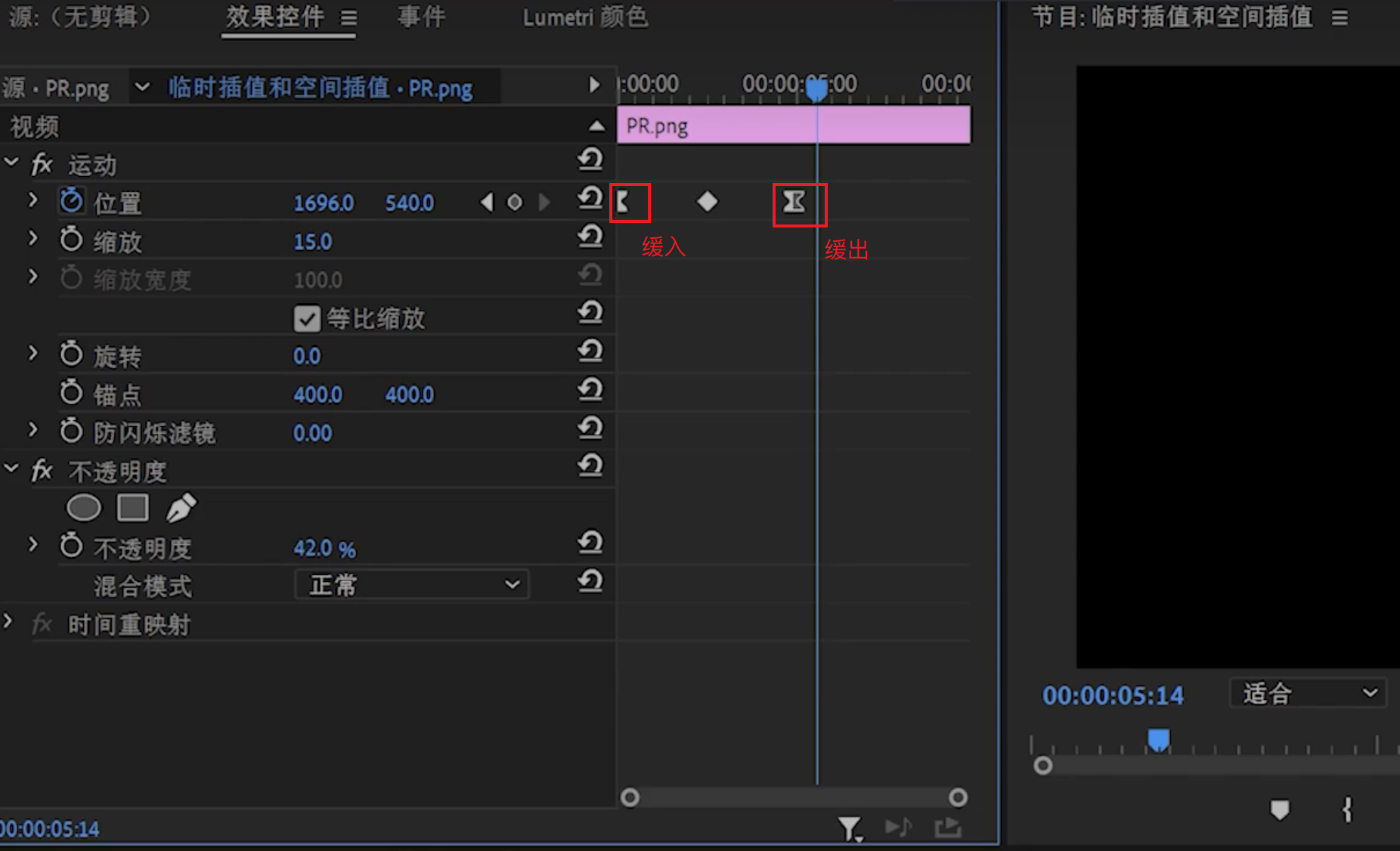Click the 不透明度 value 42.0 %
Screen dimensions: 1400x851
coord(324,549)
